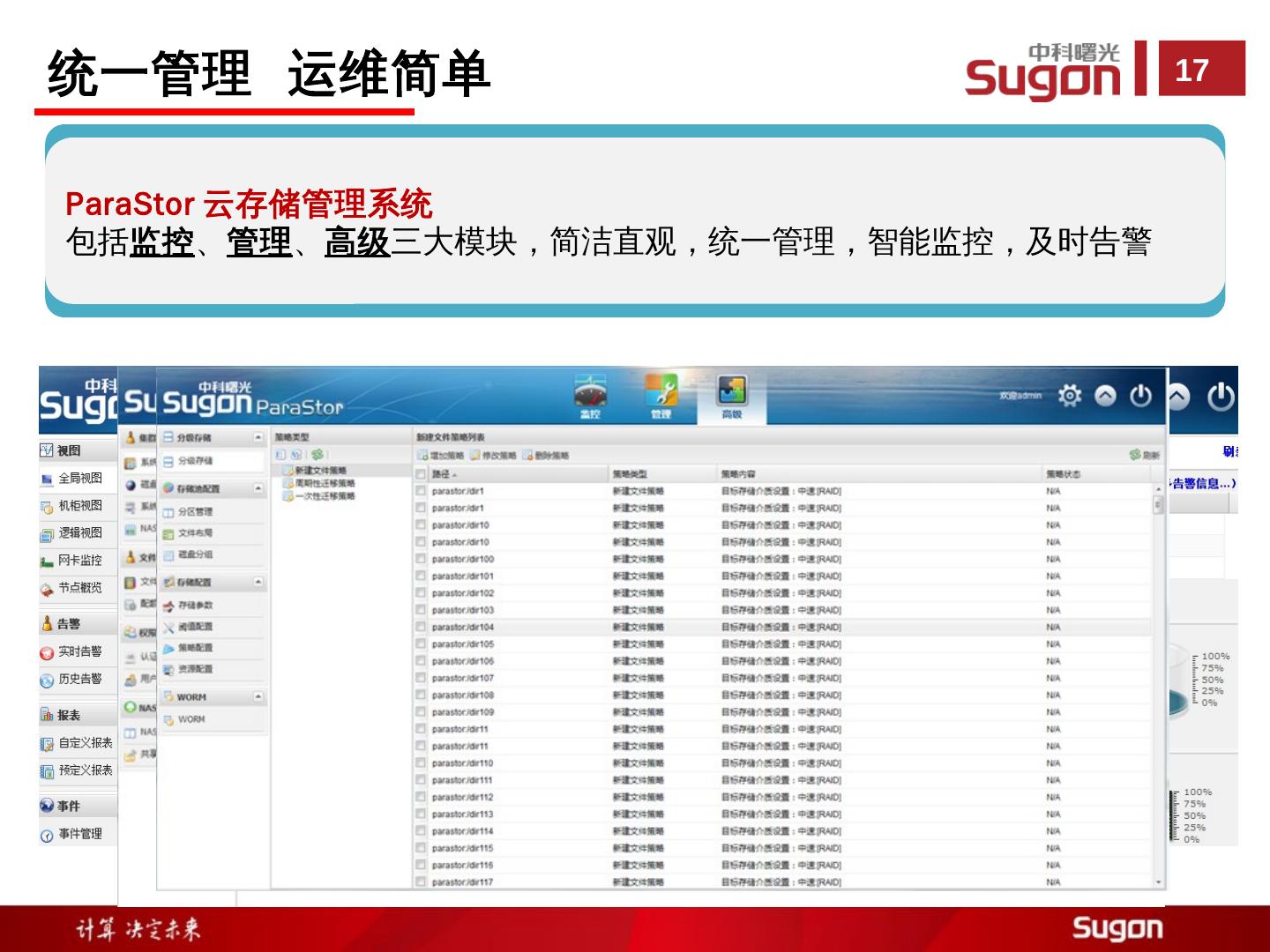Click the 增加策略 add policy button
Image resolution: width=1270 pixels, height=952 pixels.
coord(440,456)
